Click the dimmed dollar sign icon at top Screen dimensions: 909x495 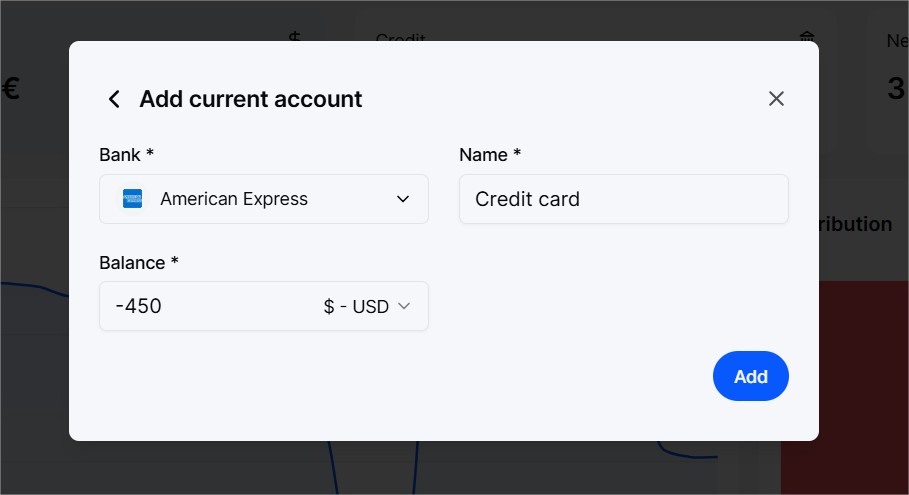coord(294,36)
